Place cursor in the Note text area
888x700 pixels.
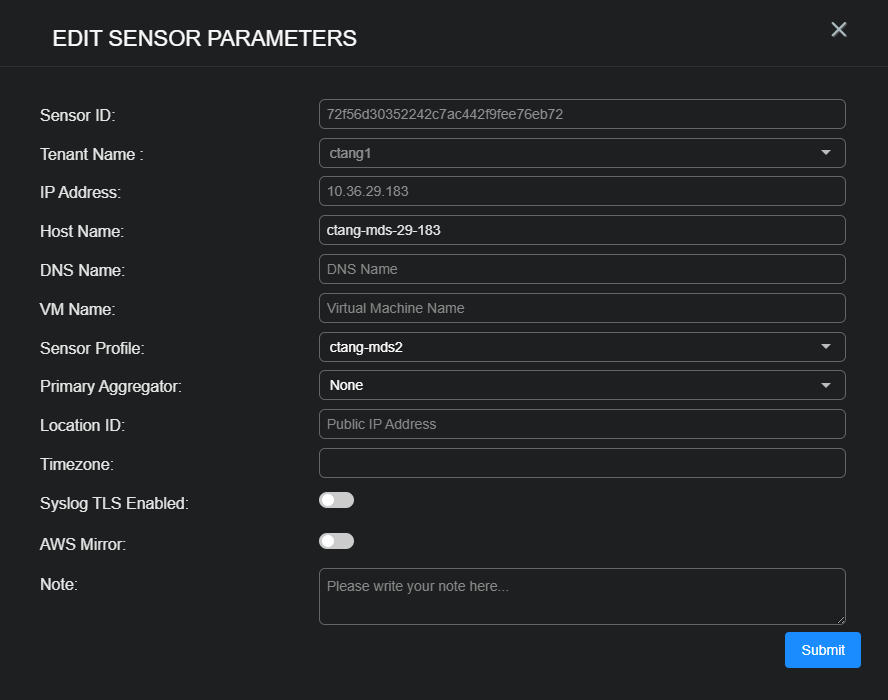582,594
